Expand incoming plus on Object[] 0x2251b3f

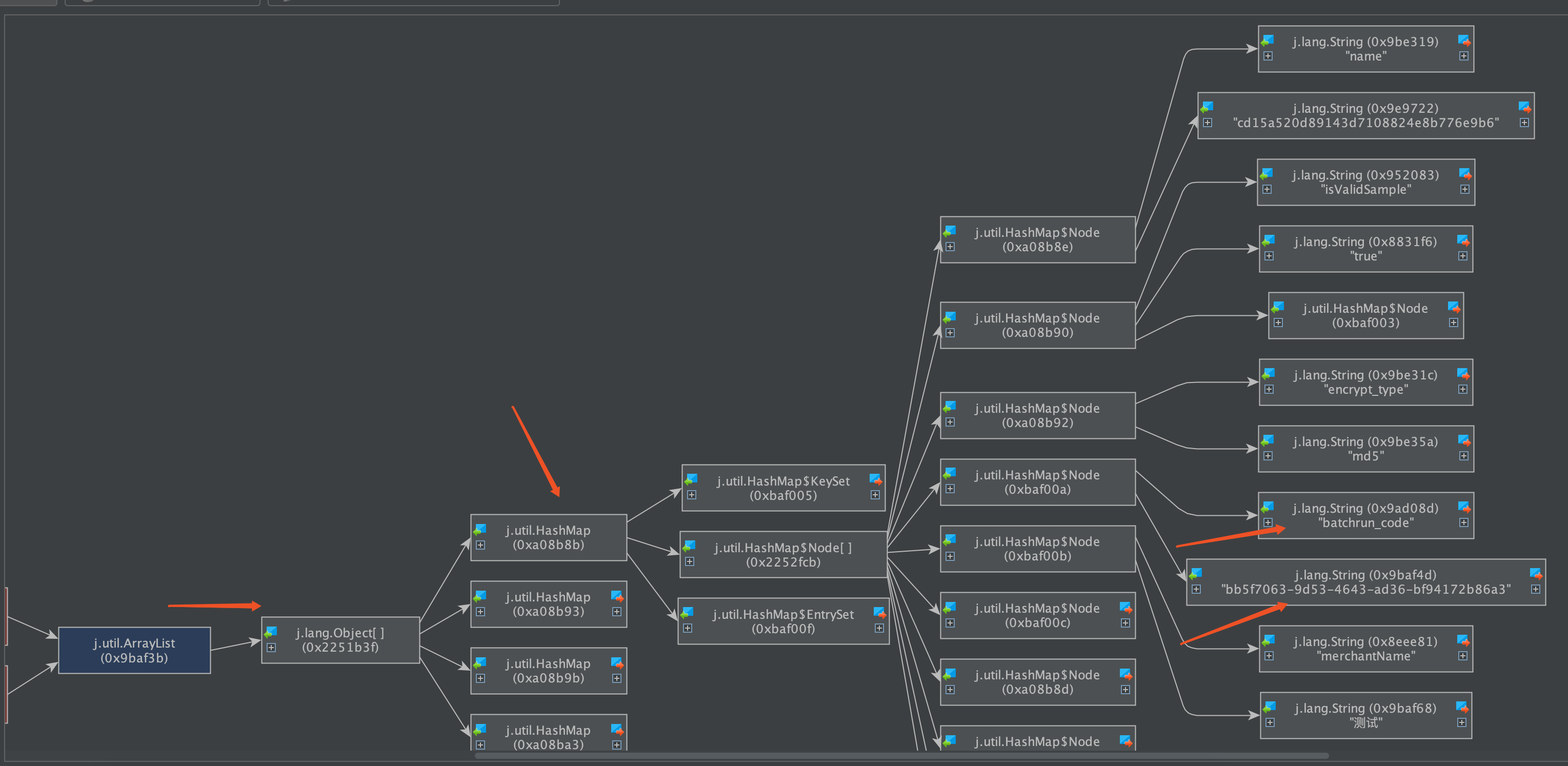pos(271,648)
